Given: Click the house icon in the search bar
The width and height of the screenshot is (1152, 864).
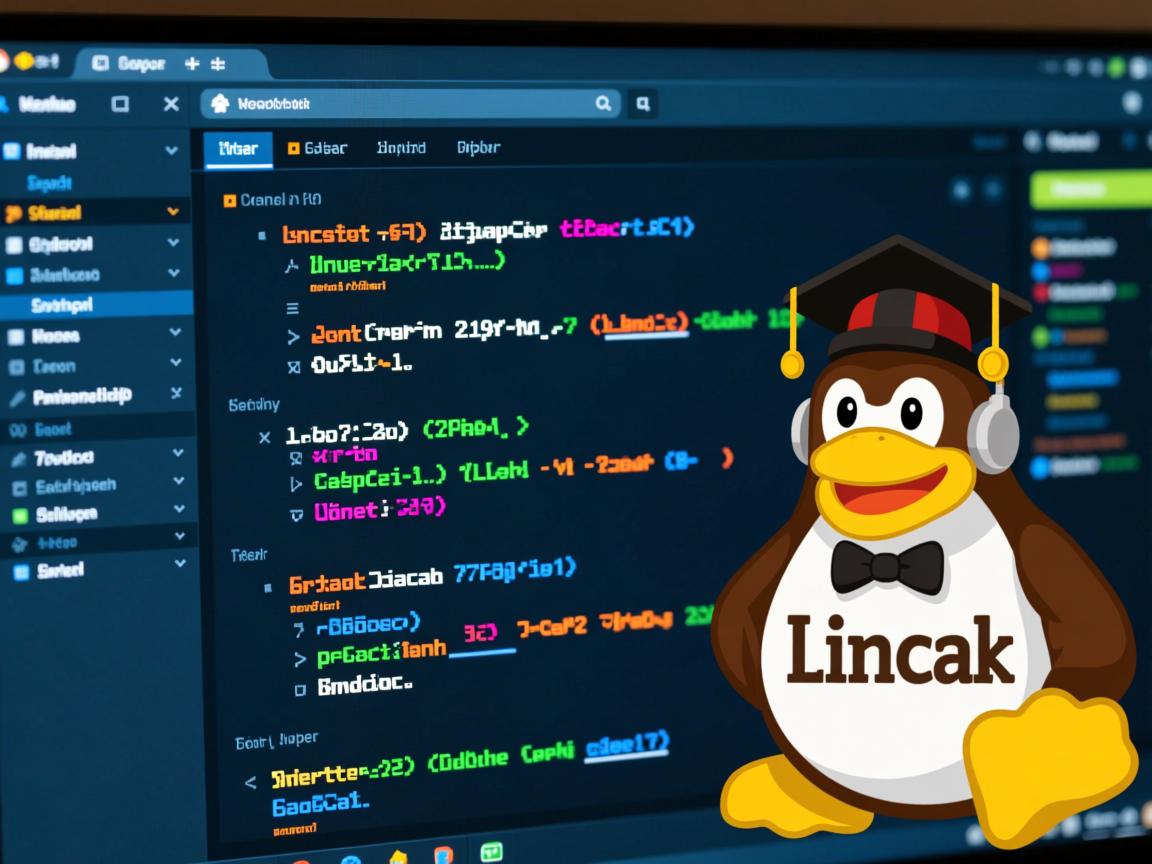Looking at the screenshot, I should coord(223,102).
